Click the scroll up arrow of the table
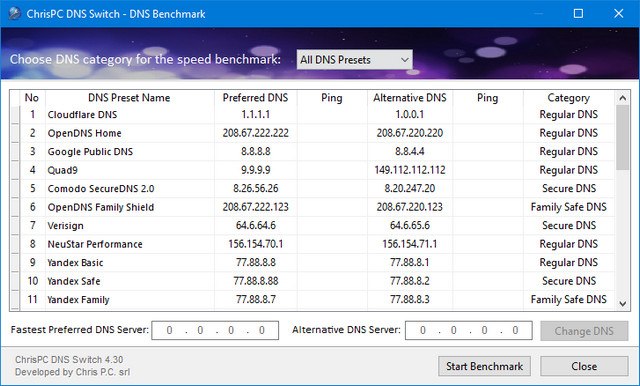The width and height of the screenshot is (640, 386). tap(622, 98)
